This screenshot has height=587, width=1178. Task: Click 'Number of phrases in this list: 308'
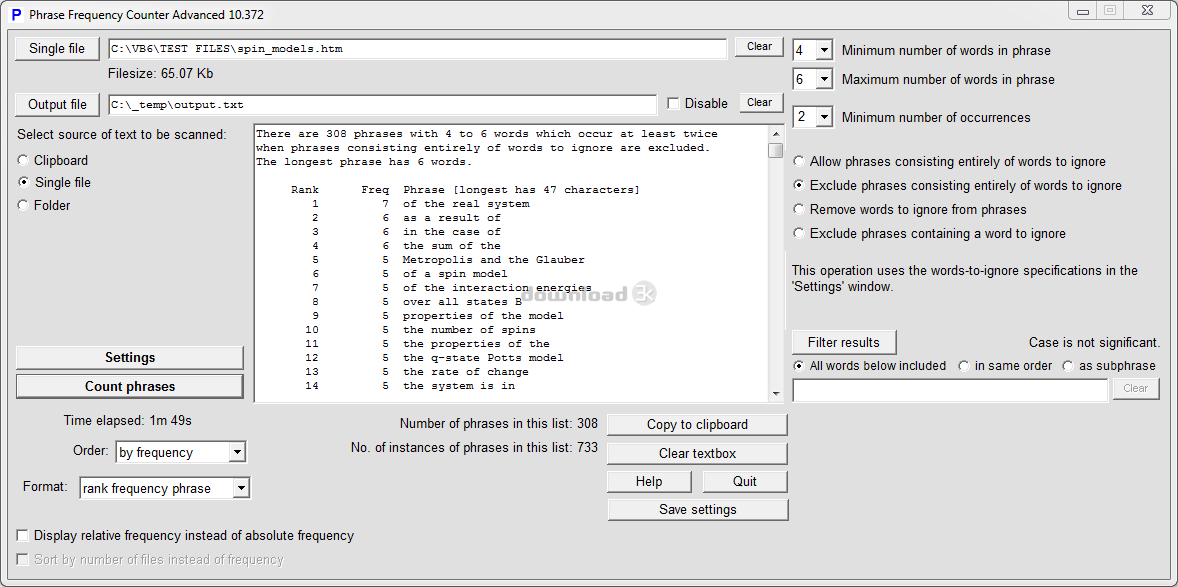[499, 424]
